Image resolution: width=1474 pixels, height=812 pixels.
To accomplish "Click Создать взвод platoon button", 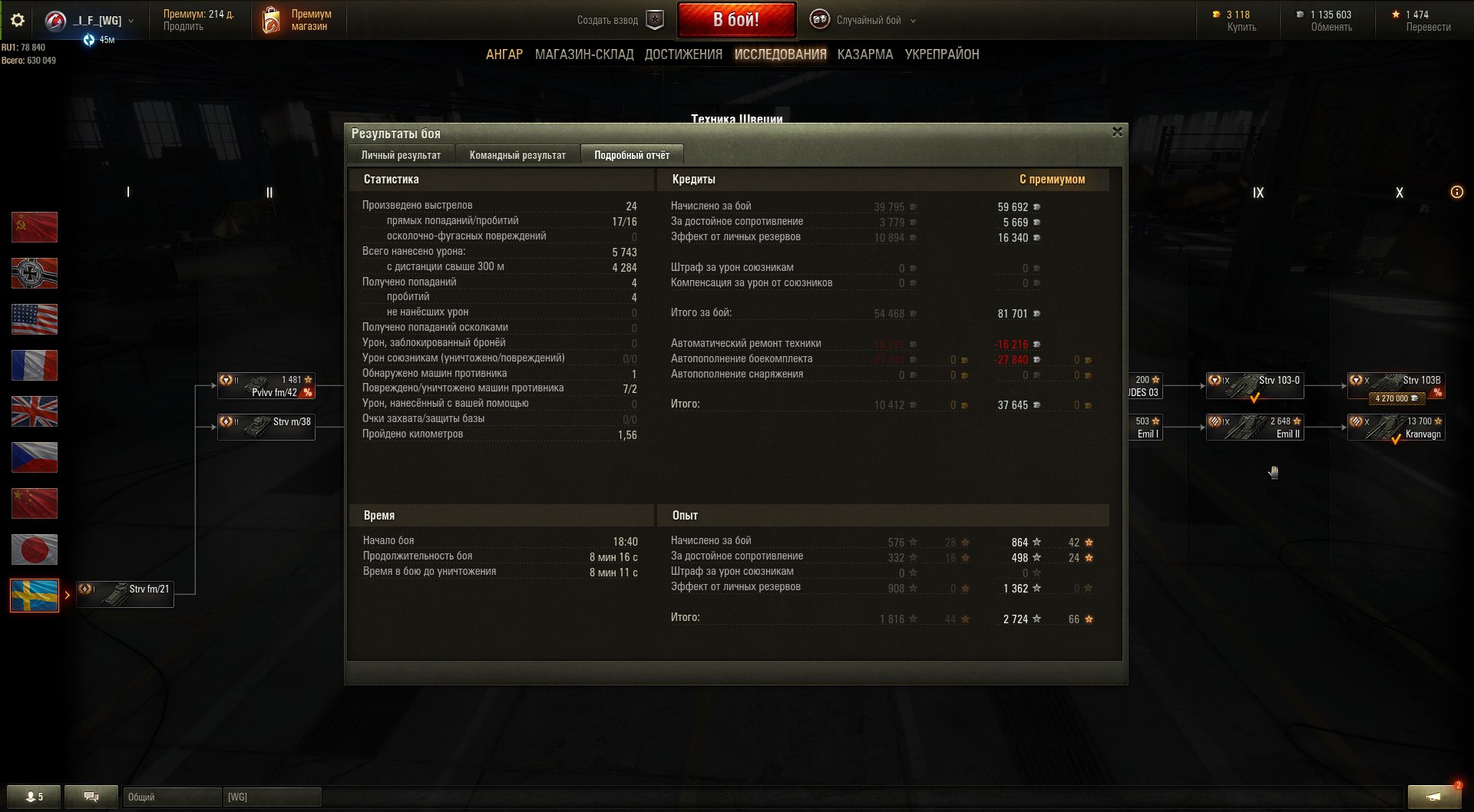I will (620, 20).
